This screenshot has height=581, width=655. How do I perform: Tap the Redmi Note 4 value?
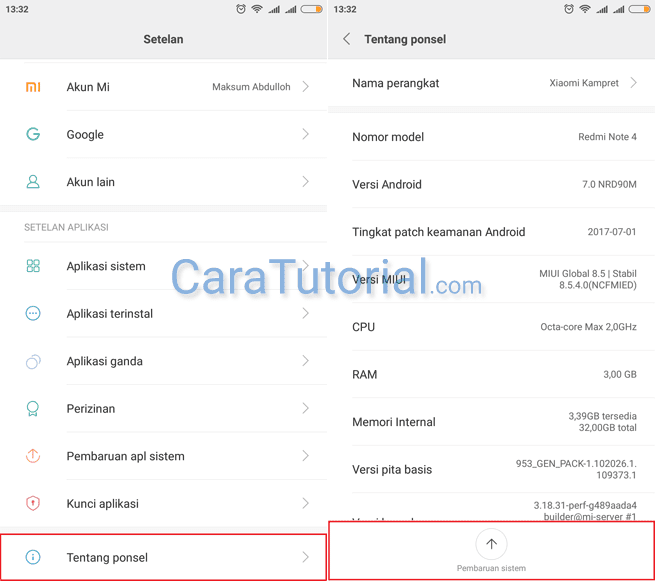pyautogui.click(x=607, y=137)
